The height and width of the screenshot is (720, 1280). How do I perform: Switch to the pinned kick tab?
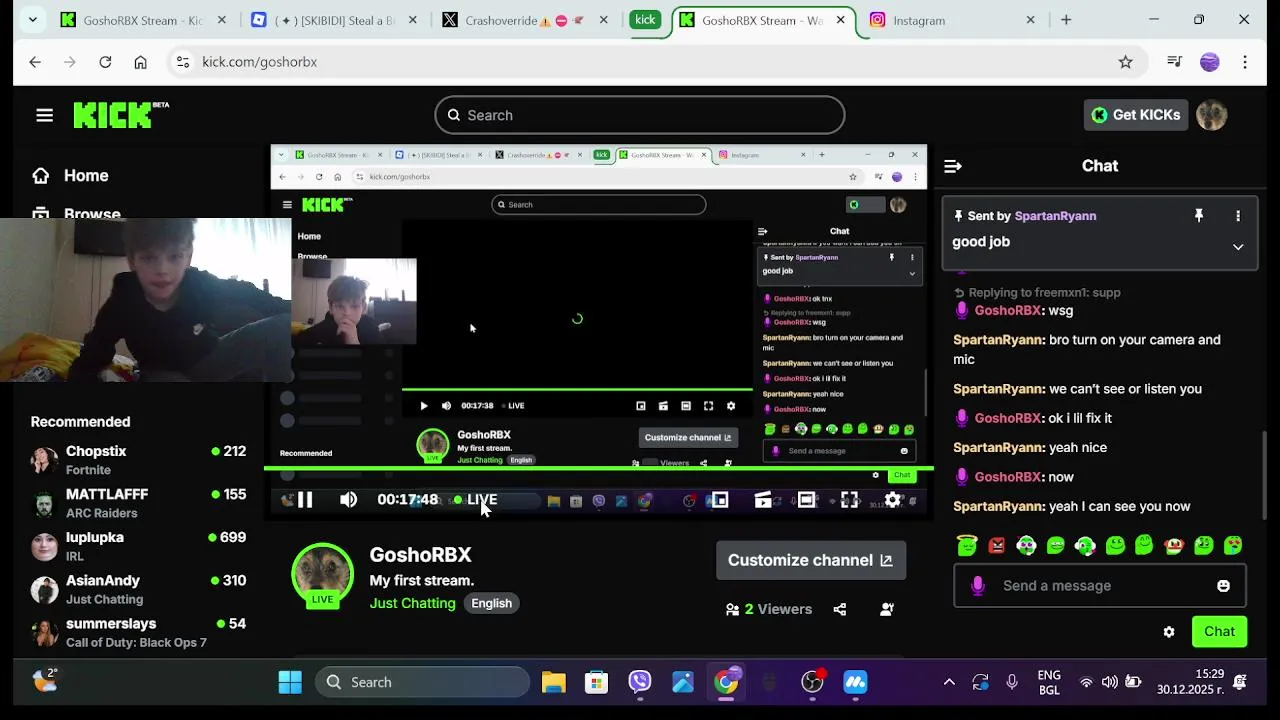pos(645,20)
